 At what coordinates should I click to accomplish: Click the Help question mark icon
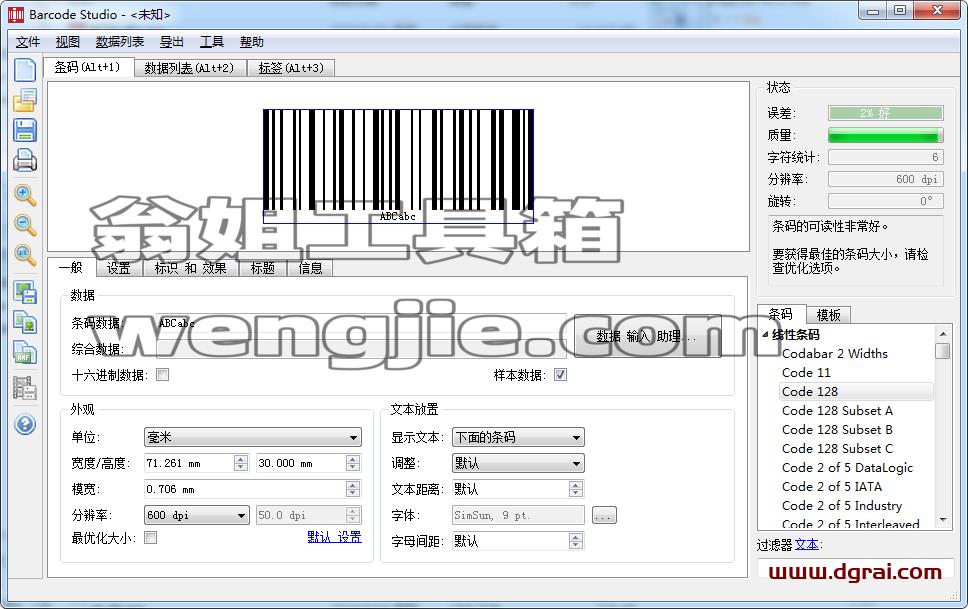[25, 424]
